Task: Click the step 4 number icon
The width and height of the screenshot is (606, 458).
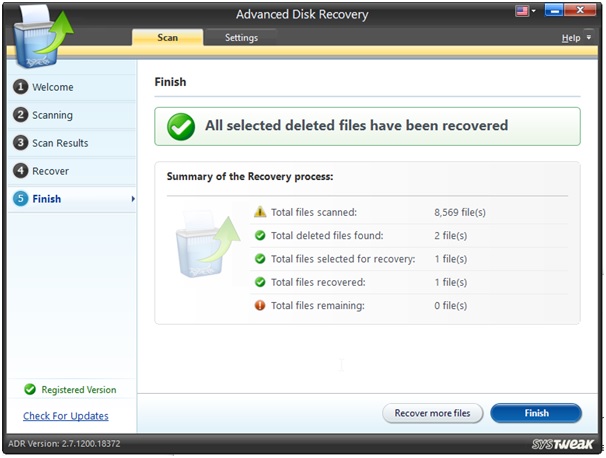Action: [x=20, y=170]
